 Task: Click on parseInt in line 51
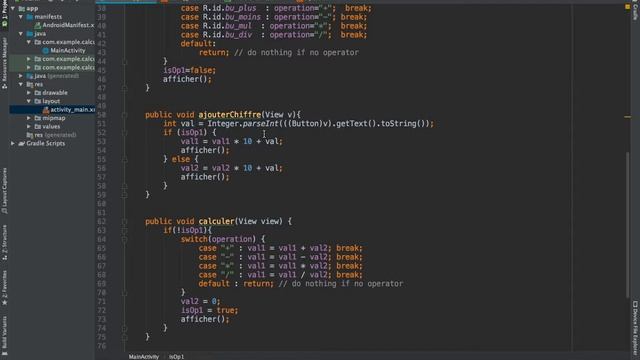pyautogui.click(x=260, y=124)
